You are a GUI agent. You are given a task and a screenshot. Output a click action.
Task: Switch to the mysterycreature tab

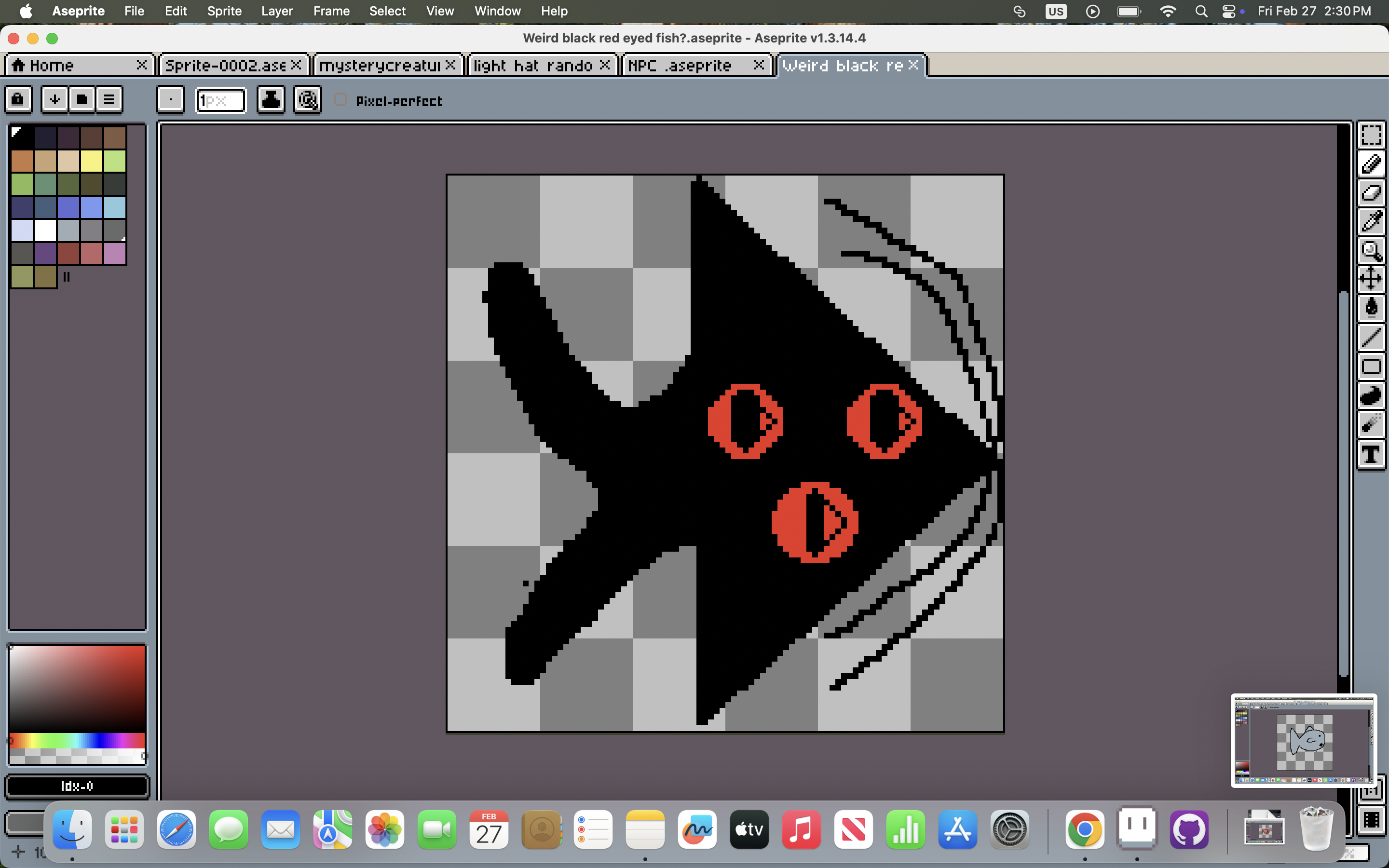387,65
